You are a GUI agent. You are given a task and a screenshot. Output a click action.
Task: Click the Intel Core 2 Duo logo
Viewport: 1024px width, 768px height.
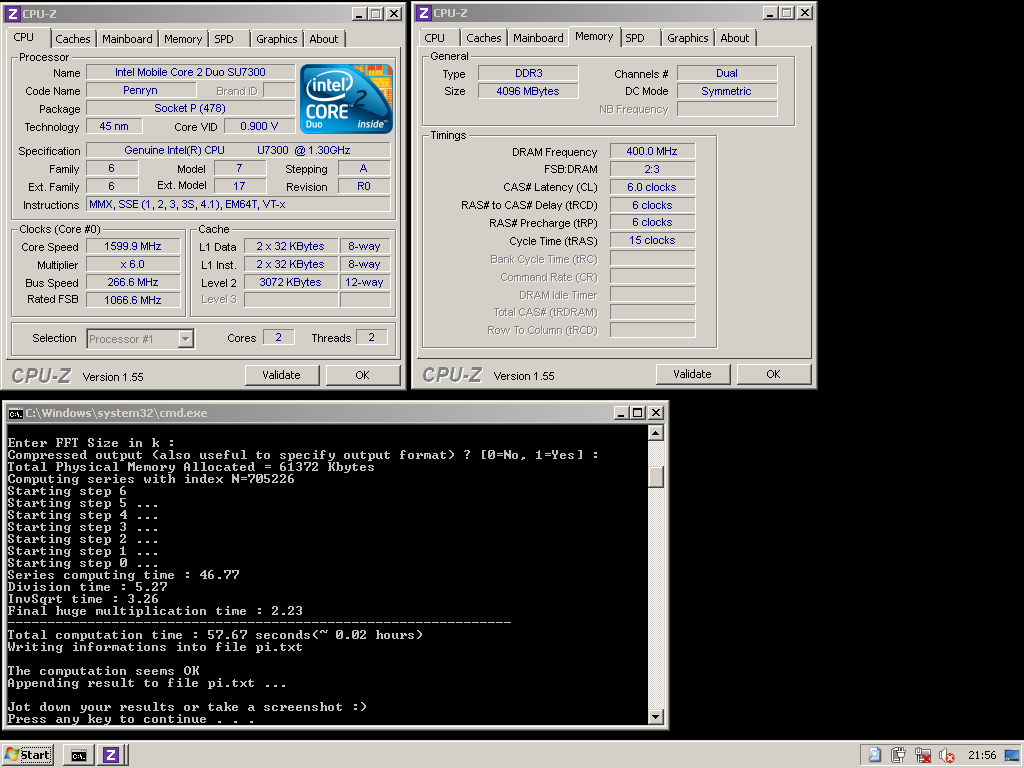pyautogui.click(x=347, y=99)
